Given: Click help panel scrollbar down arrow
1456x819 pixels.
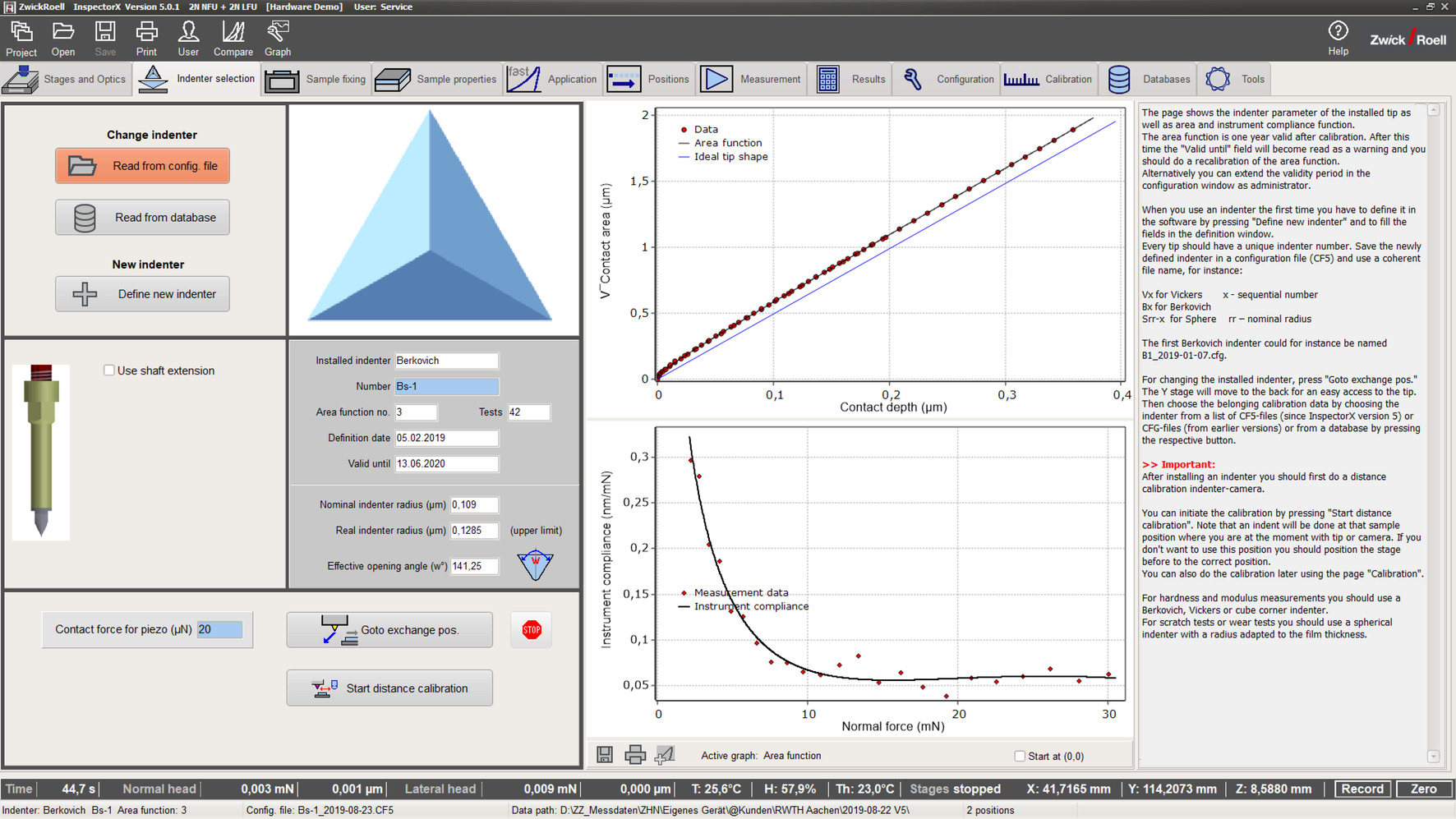Looking at the screenshot, I should coord(1434,757).
